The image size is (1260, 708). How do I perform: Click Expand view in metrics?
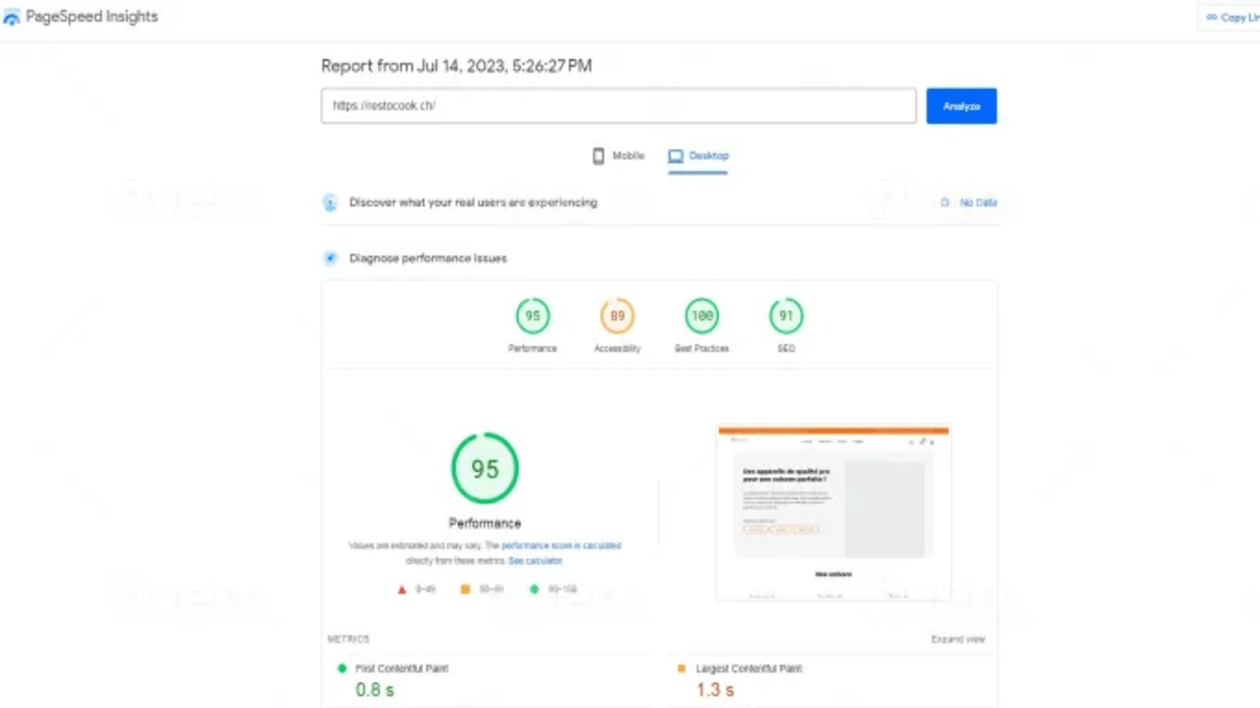tap(958, 639)
